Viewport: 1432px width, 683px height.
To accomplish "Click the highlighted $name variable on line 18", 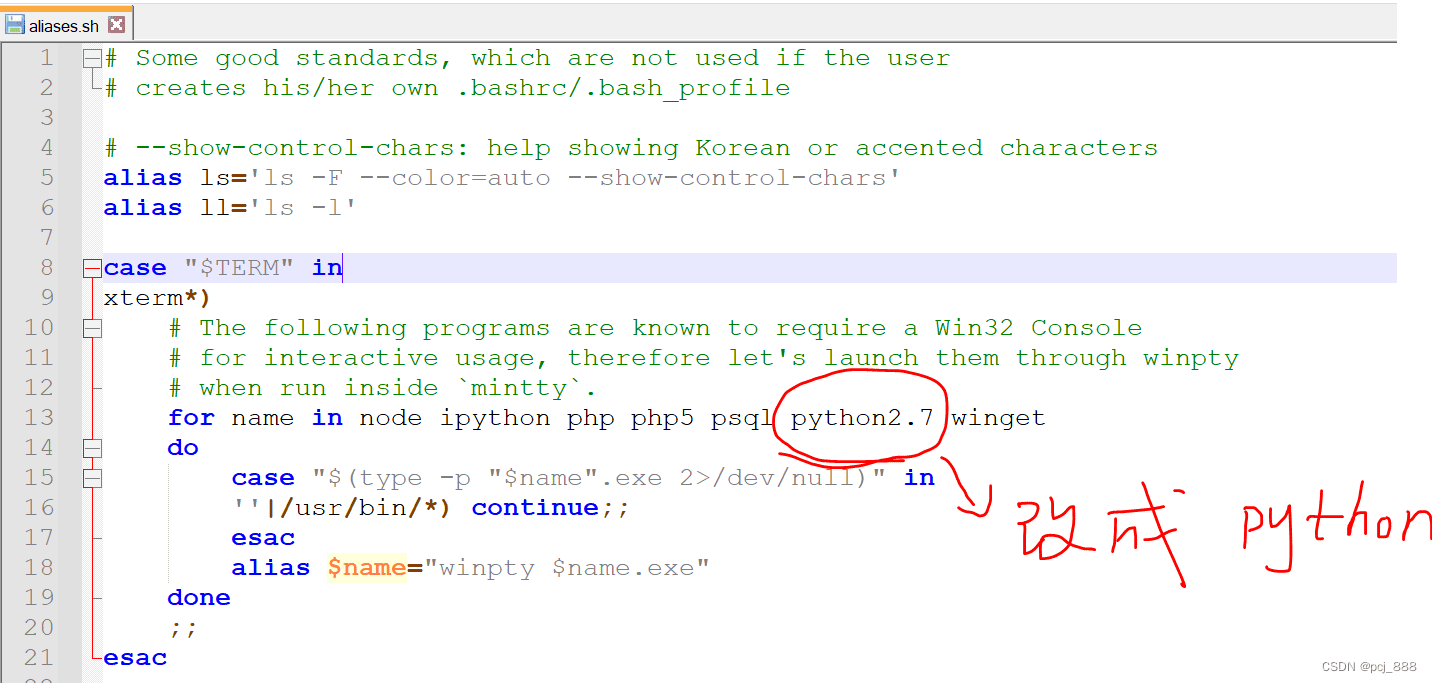I will pyautogui.click(x=366, y=568).
